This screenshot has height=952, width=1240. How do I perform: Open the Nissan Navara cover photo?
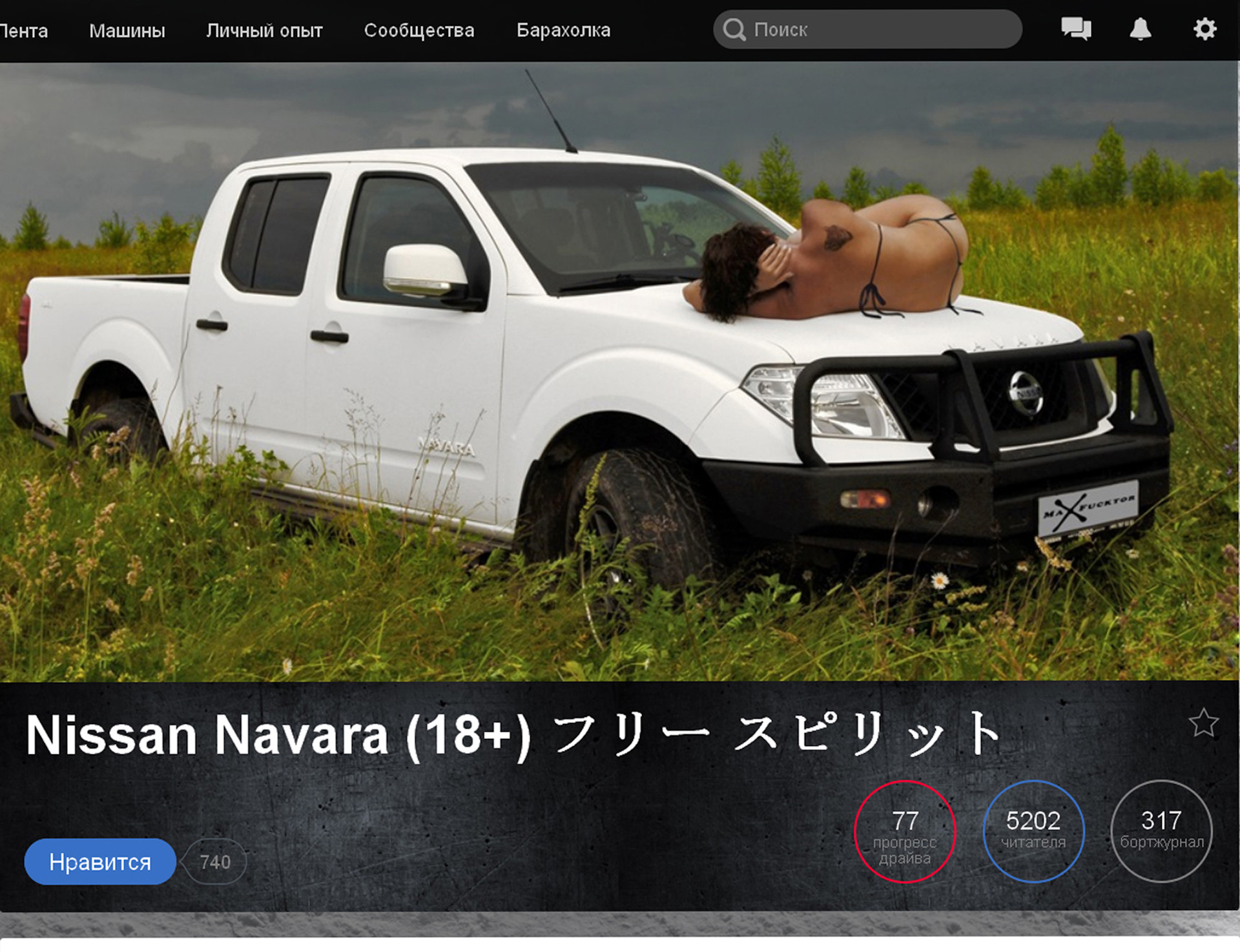tap(619, 371)
